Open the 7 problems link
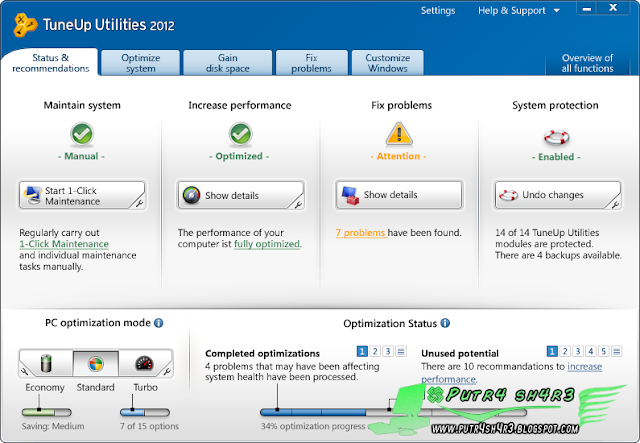640x443 pixels. point(360,233)
